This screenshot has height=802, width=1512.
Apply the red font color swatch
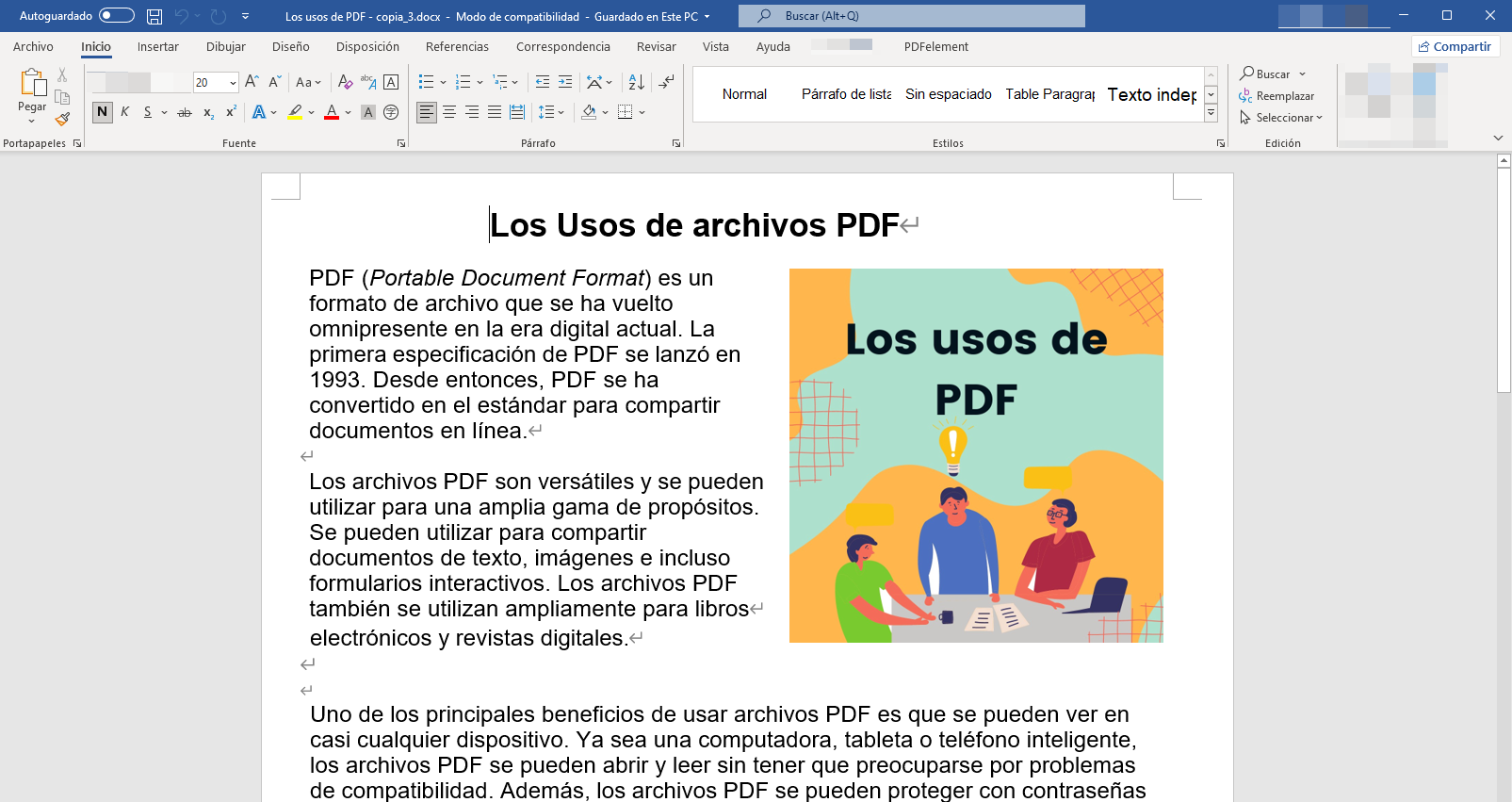[332, 112]
